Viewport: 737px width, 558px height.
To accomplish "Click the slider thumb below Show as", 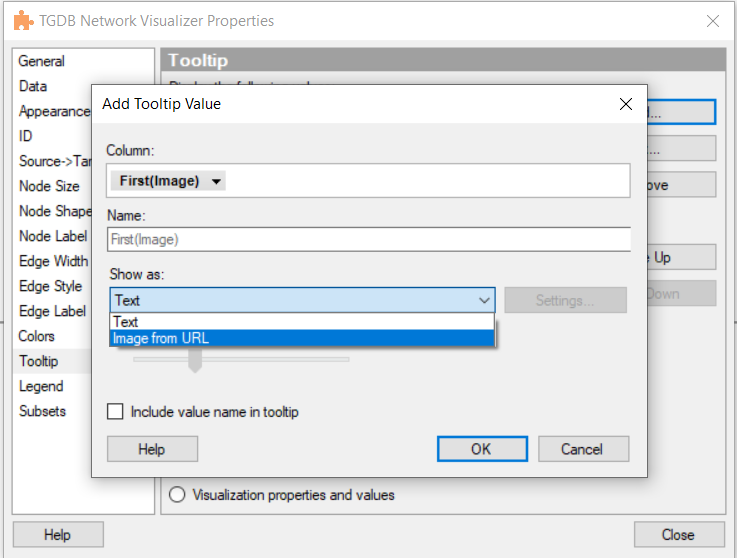I will pos(195,362).
